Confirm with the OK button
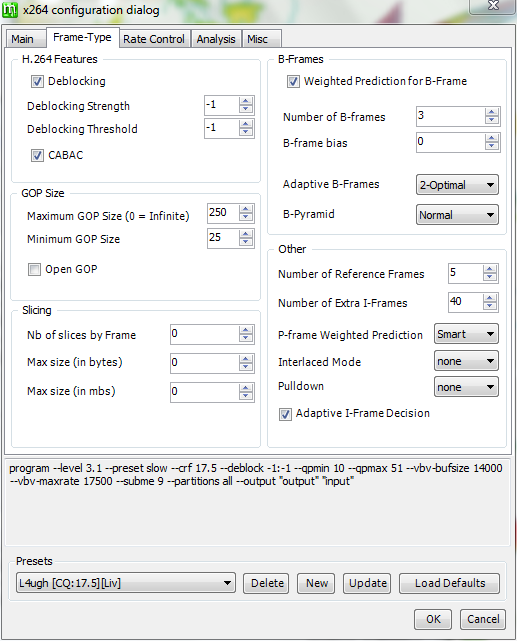 pyautogui.click(x=433, y=619)
